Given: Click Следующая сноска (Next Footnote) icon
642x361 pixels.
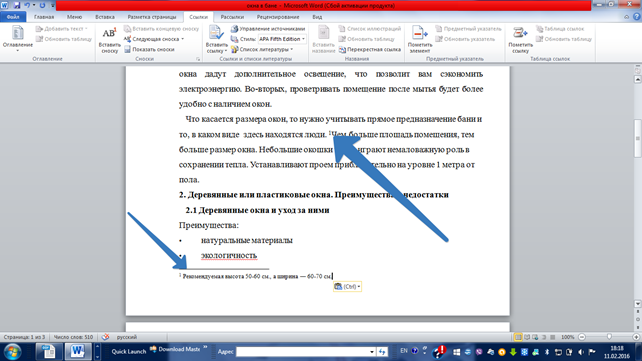Looking at the screenshot, I should (x=127, y=39).
